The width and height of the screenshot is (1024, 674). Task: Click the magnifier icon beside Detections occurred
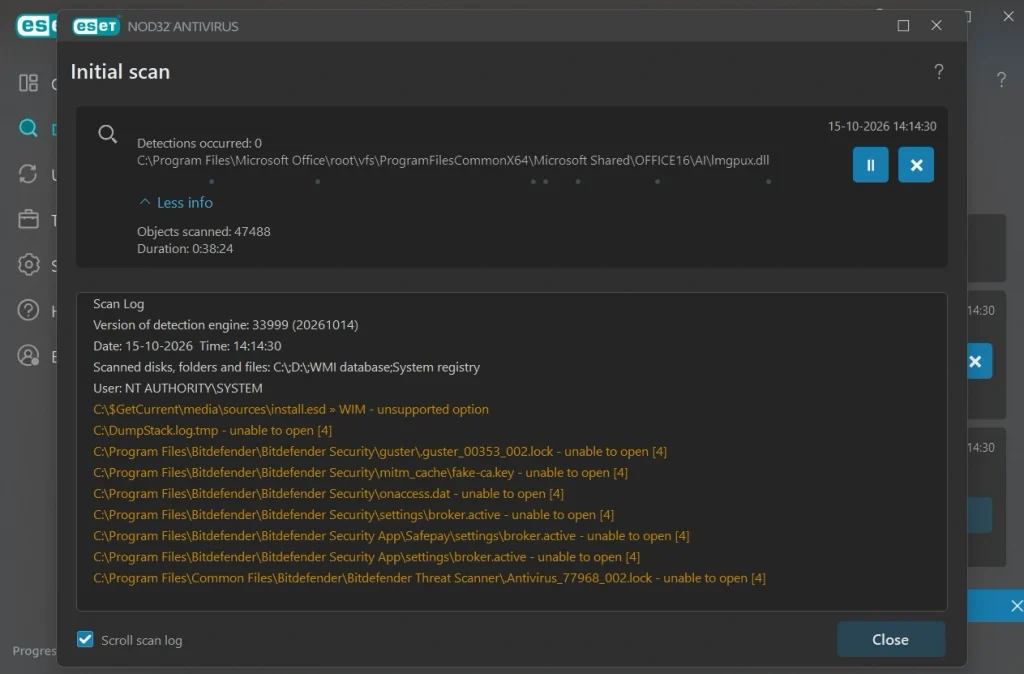108,135
